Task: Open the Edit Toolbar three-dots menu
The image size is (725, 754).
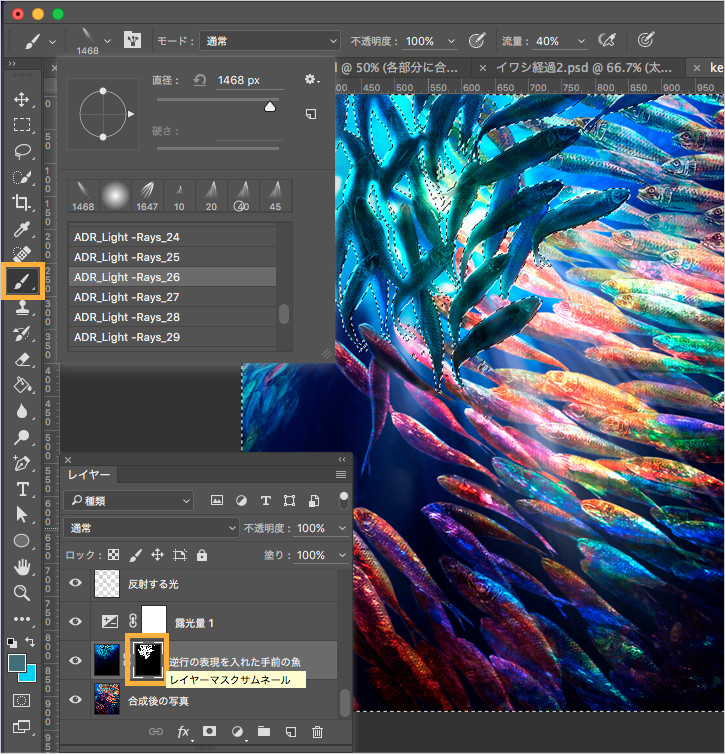Action: (21, 619)
